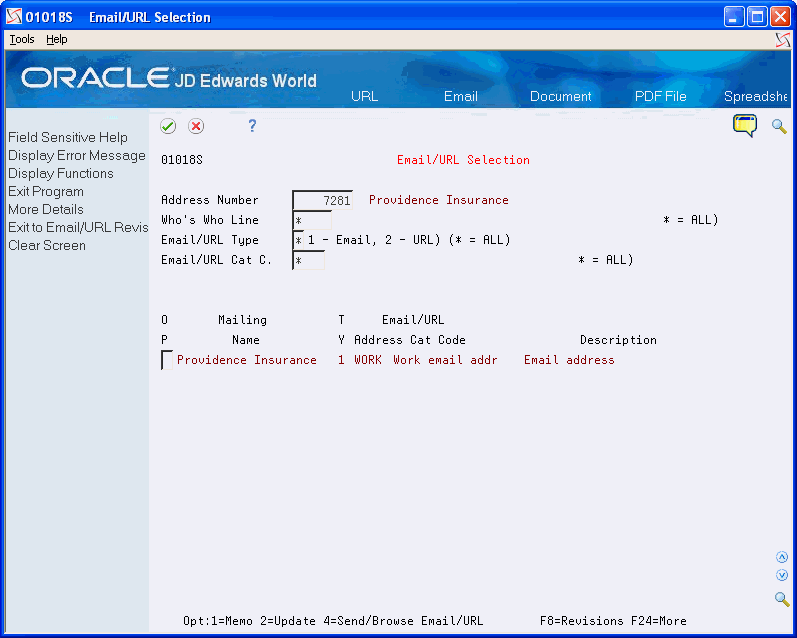Click the F8=Revisions function key text
Image resolution: width=797 pixels, height=638 pixels.
(581, 621)
